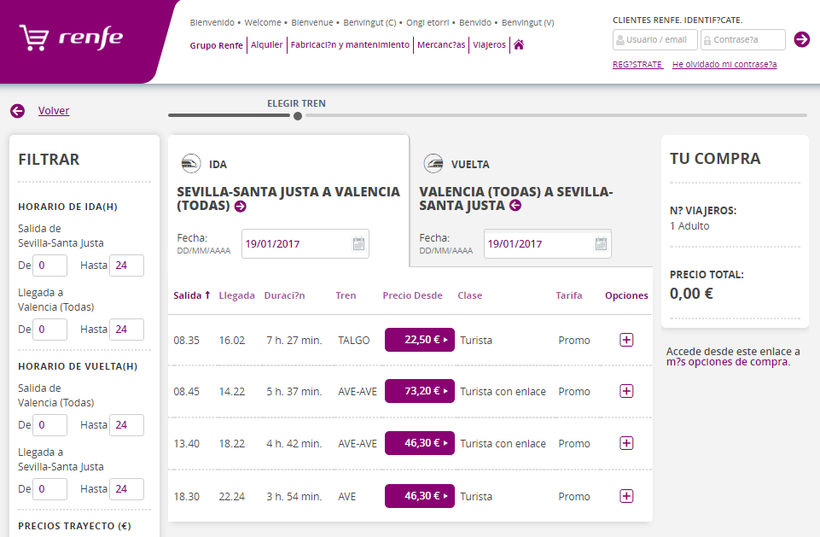This screenshot has width=820, height=537.
Task: Click the REG?STRATE link
Action: tap(637, 65)
